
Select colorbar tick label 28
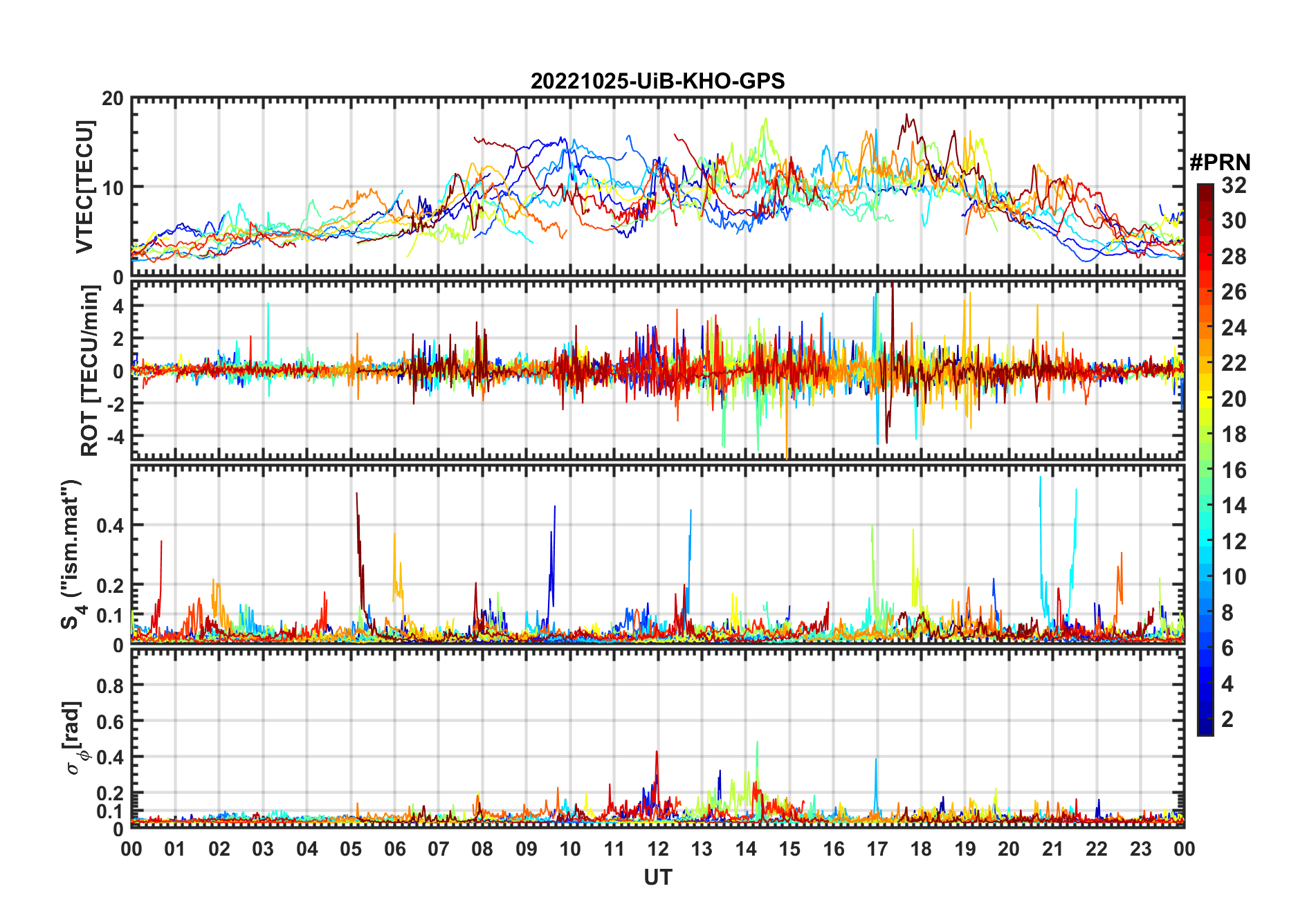pyautogui.click(x=1234, y=257)
